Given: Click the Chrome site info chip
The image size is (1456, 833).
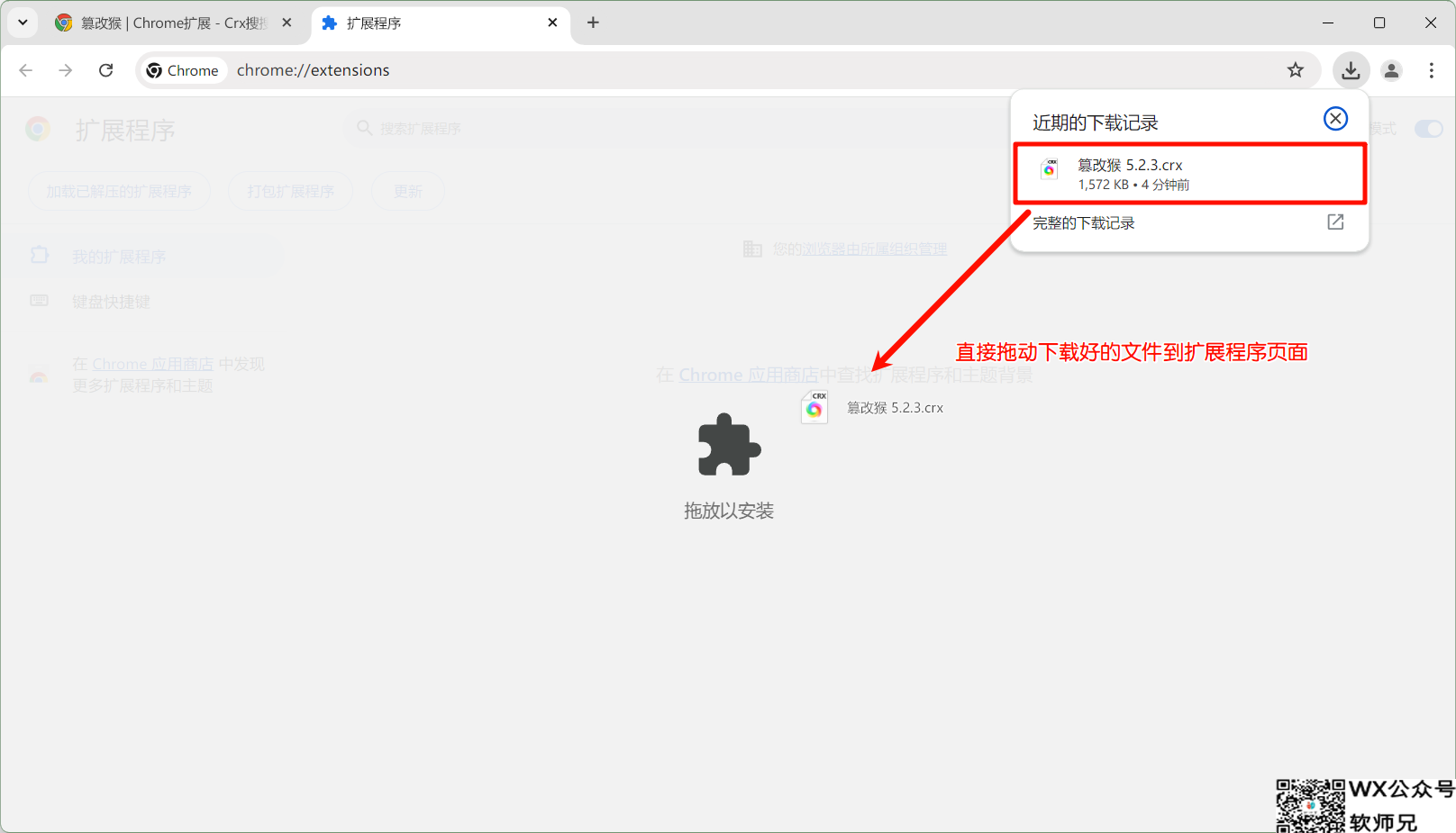Looking at the screenshot, I should coord(183,70).
